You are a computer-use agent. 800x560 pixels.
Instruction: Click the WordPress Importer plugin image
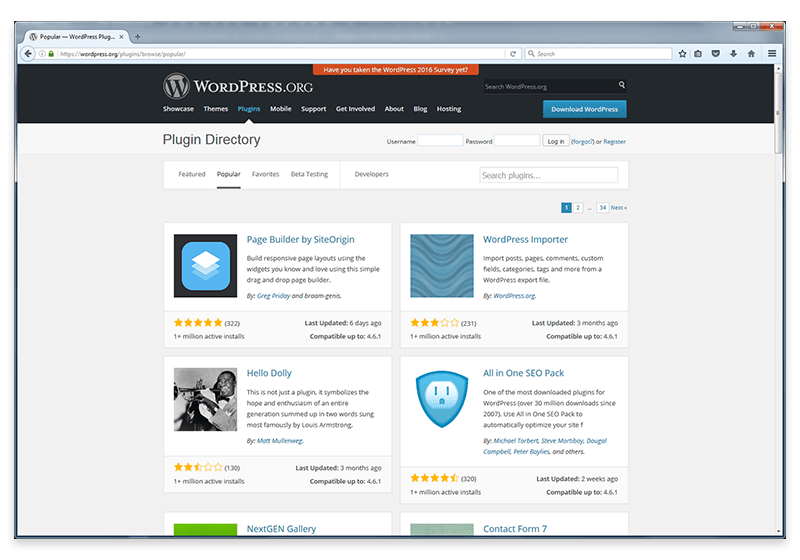pos(442,266)
